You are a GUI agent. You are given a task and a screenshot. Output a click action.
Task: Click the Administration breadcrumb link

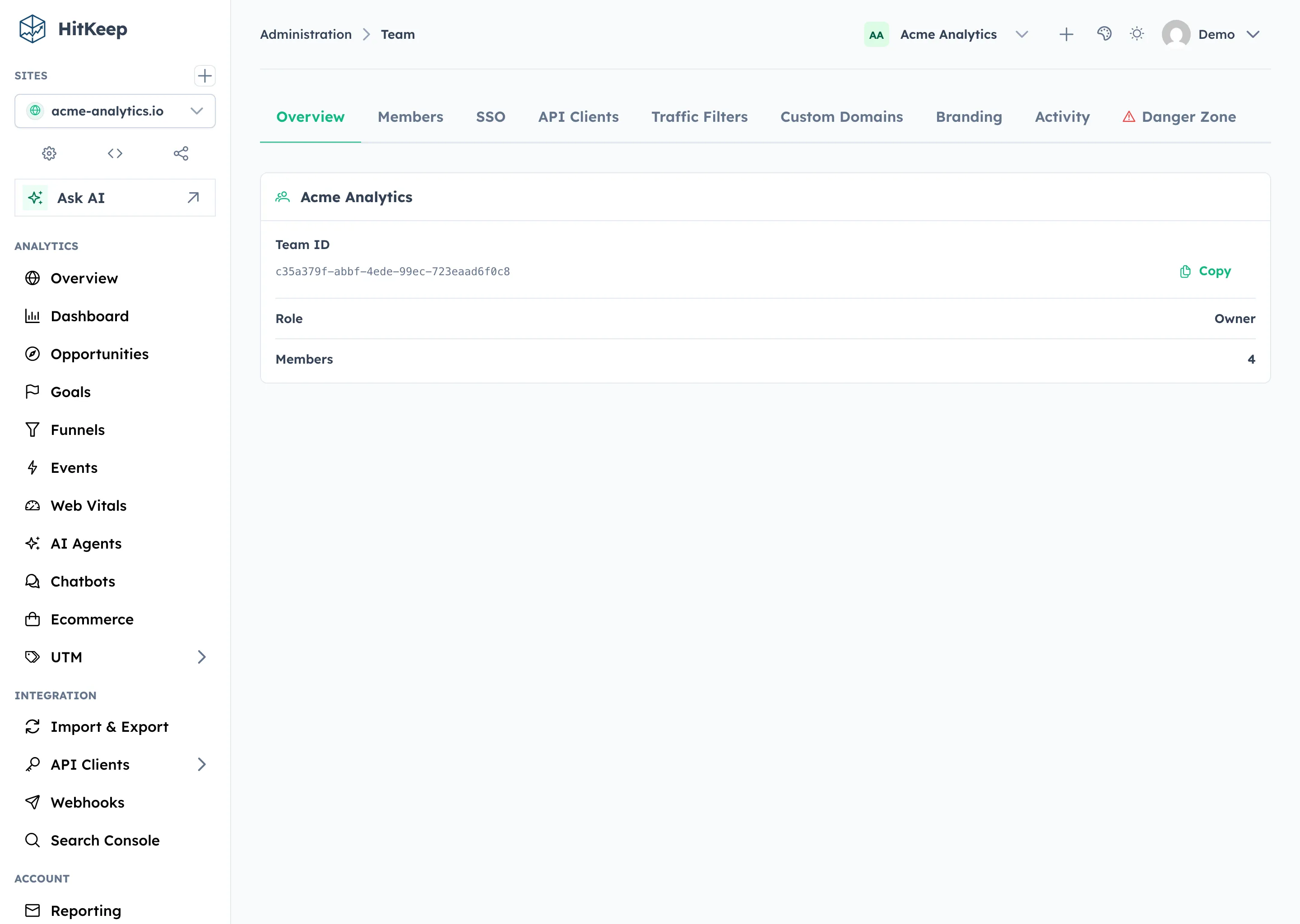(x=306, y=34)
